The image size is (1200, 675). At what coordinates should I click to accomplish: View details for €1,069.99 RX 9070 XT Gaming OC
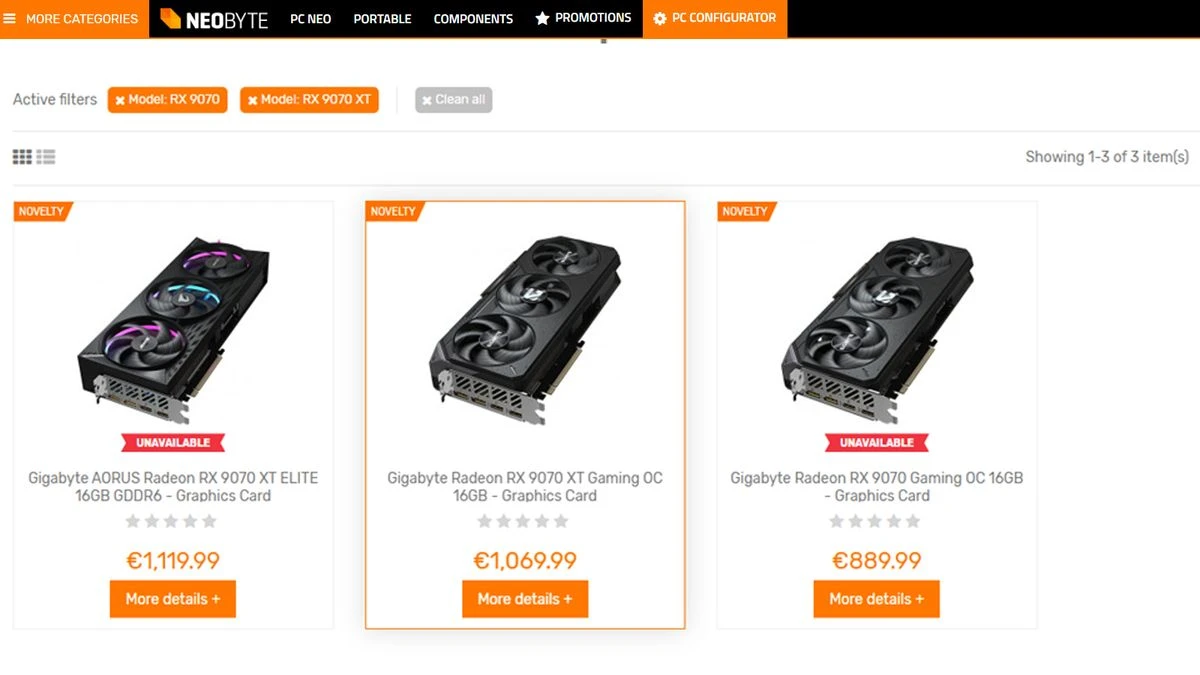tap(525, 599)
